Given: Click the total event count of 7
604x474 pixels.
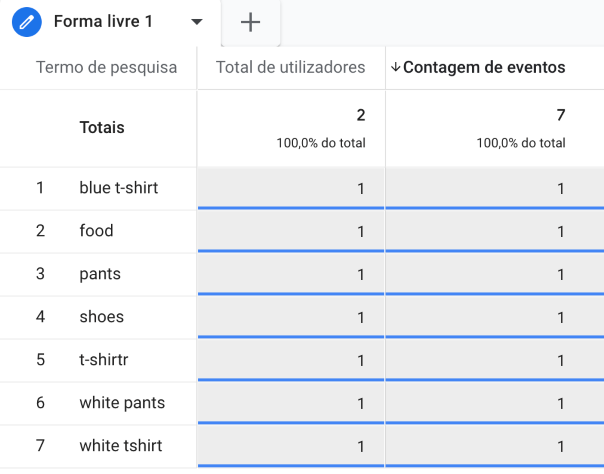Looking at the screenshot, I should [x=560, y=116].
